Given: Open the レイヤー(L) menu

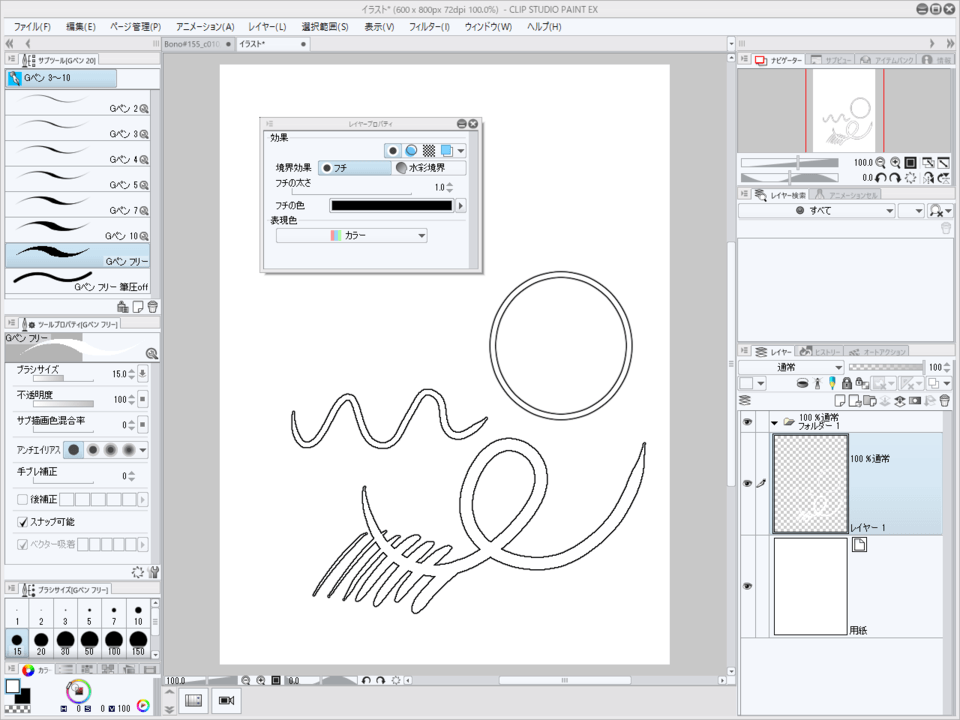Looking at the screenshot, I should (x=267, y=26).
